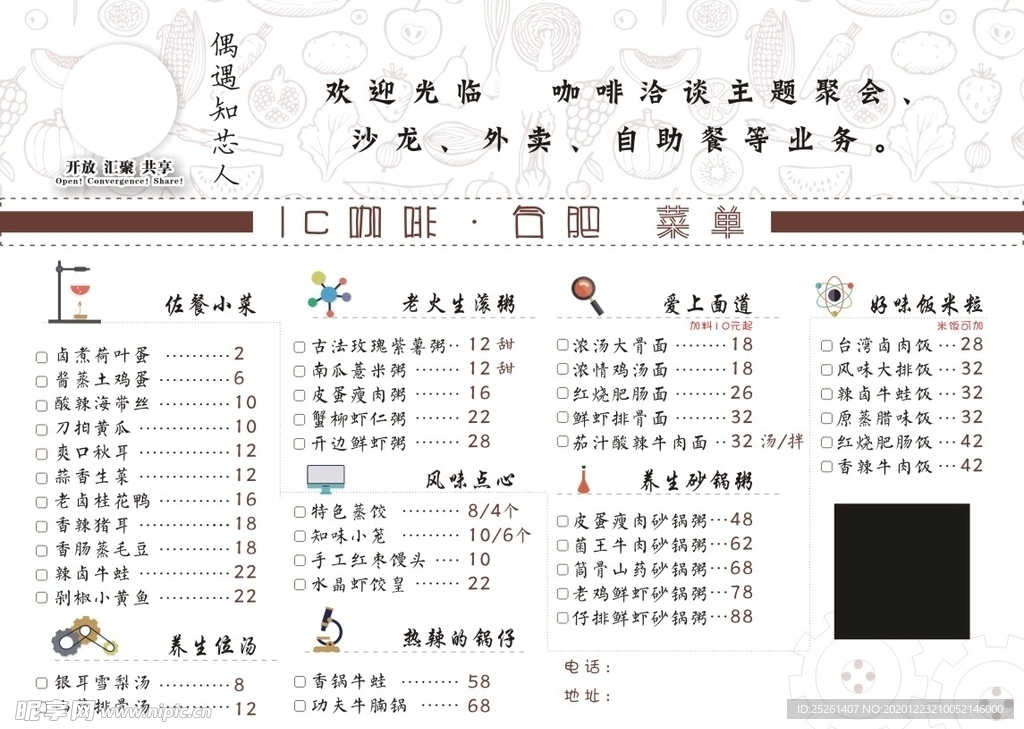The height and width of the screenshot is (729, 1024).
Task: Click the 欢迎光临 greeting text
Action: [x=404, y=92]
